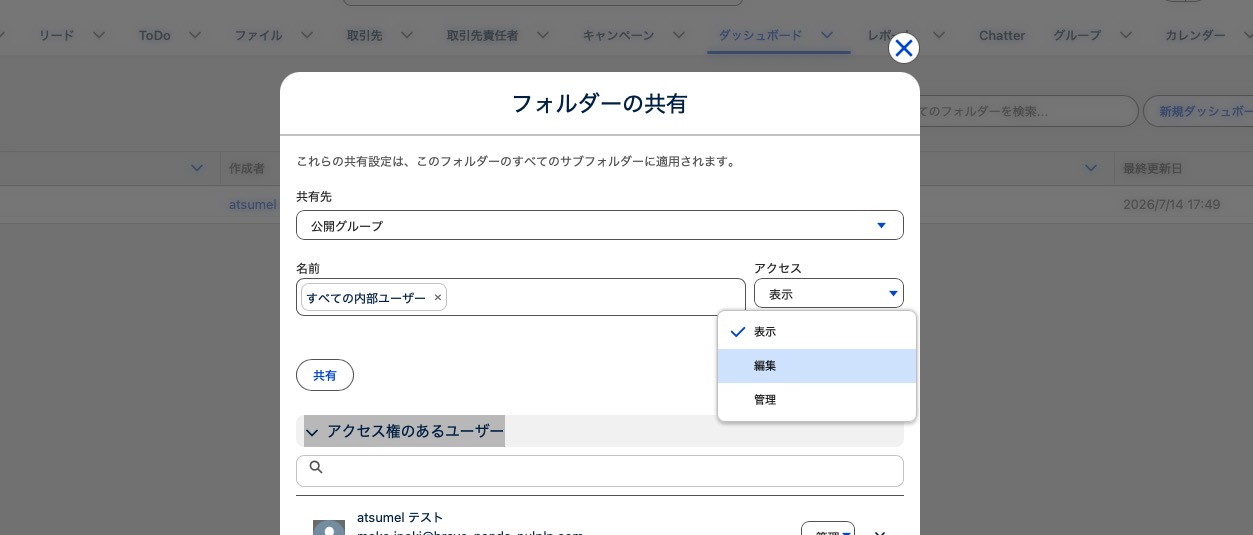This screenshot has height=535, width=1253.
Task: Click the user search field
Action: click(600, 471)
